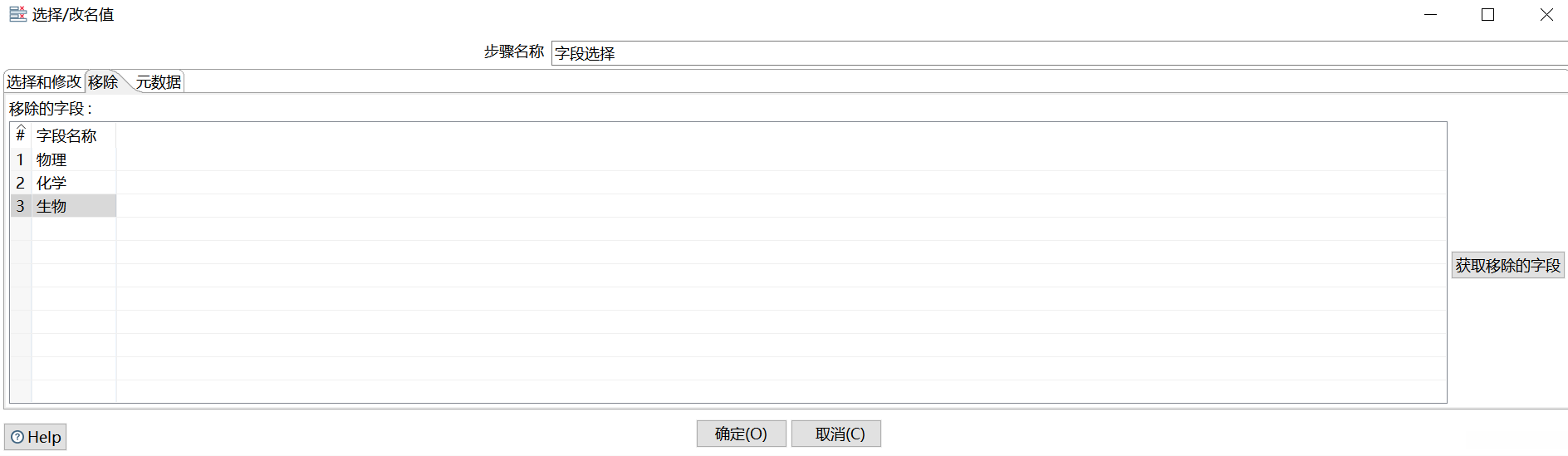Focus the 步骤名称 input field
Viewport: 1568px width, 456px height.
click(1055, 53)
